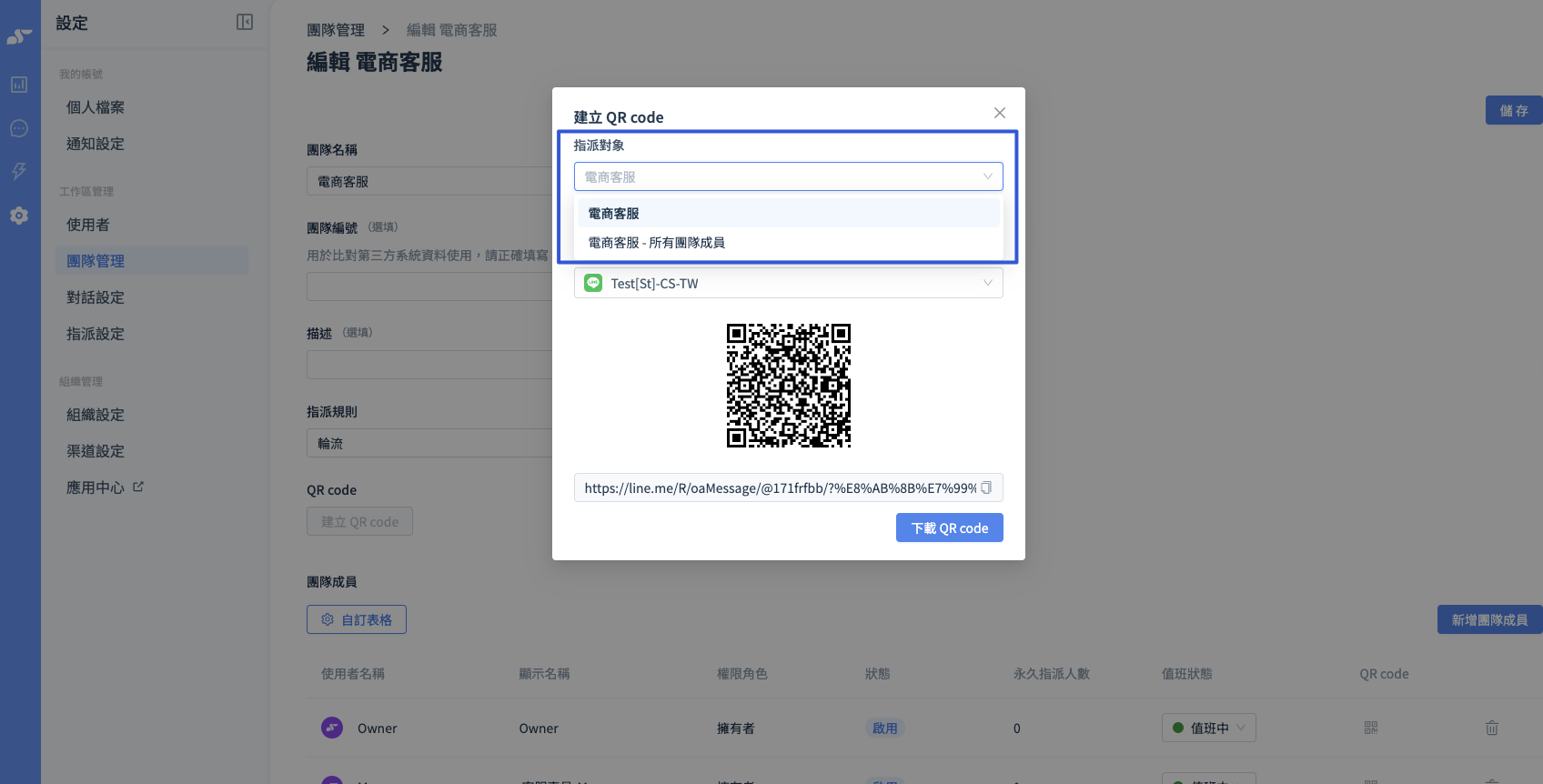Open the conversations chat bubble icon
Screen dimensions: 1543x784
pos(19,128)
